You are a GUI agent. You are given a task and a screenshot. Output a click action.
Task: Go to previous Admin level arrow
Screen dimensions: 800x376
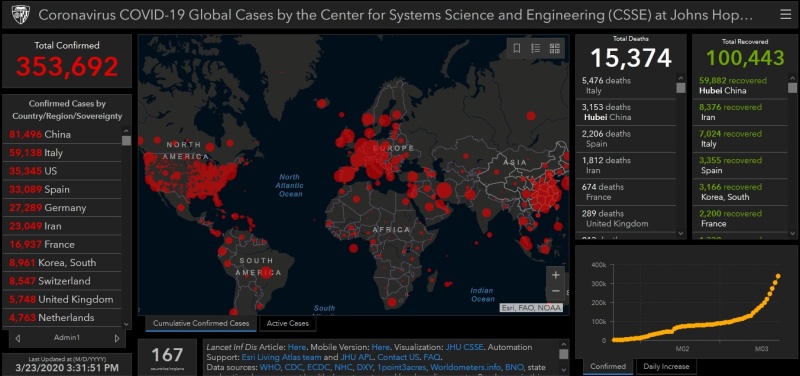point(17,338)
